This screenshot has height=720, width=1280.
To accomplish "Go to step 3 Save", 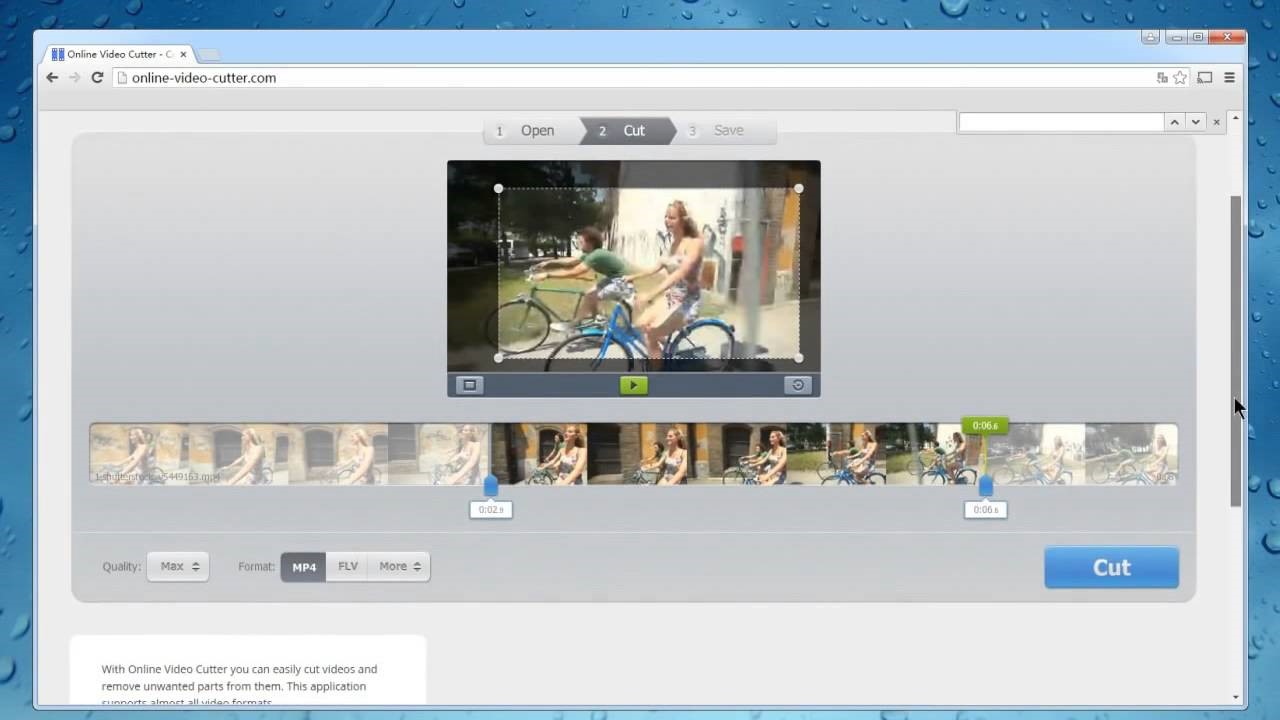I will [x=723, y=130].
